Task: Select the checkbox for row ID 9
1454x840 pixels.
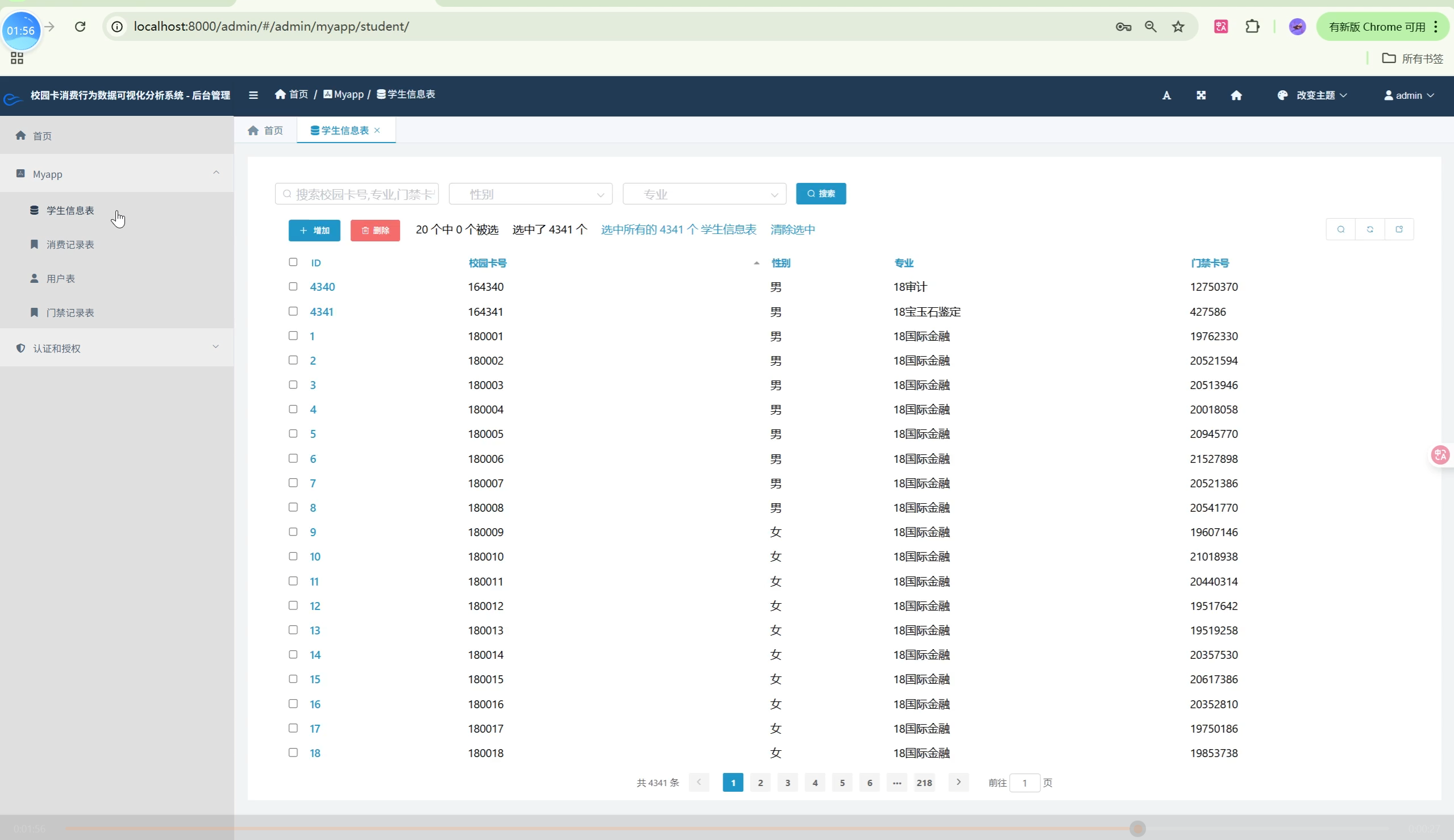Action: click(293, 532)
